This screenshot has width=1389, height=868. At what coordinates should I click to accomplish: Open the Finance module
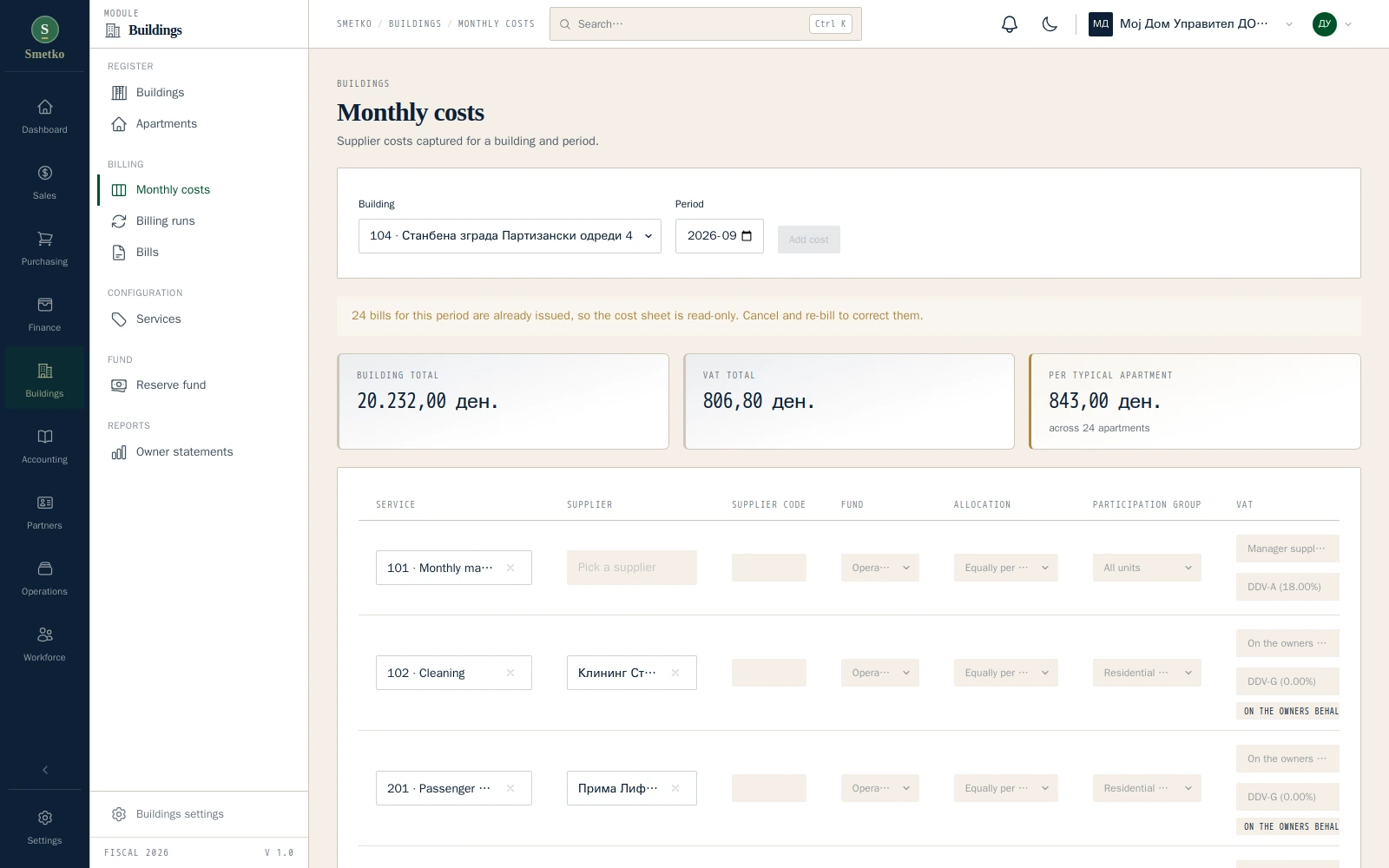click(x=44, y=315)
